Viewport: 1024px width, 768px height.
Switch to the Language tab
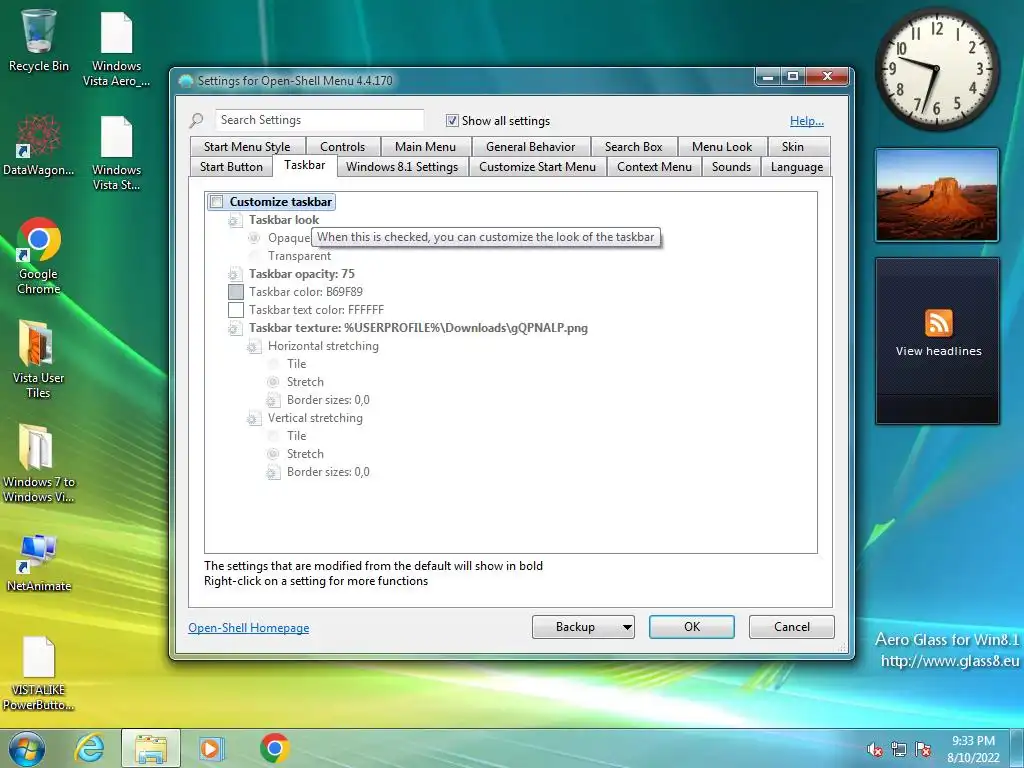click(x=797, y=167)
